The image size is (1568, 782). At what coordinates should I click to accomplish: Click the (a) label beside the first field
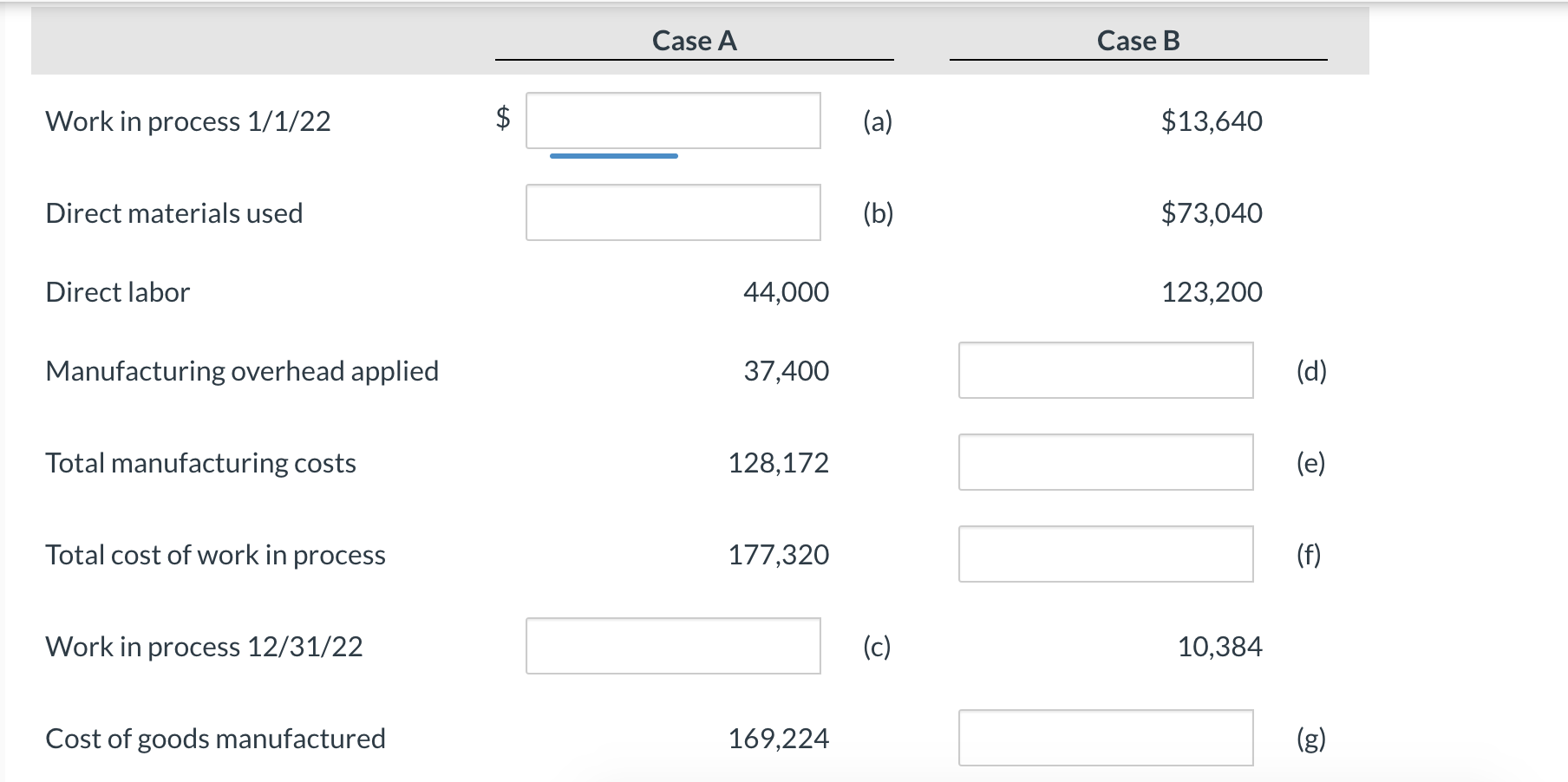878,121
